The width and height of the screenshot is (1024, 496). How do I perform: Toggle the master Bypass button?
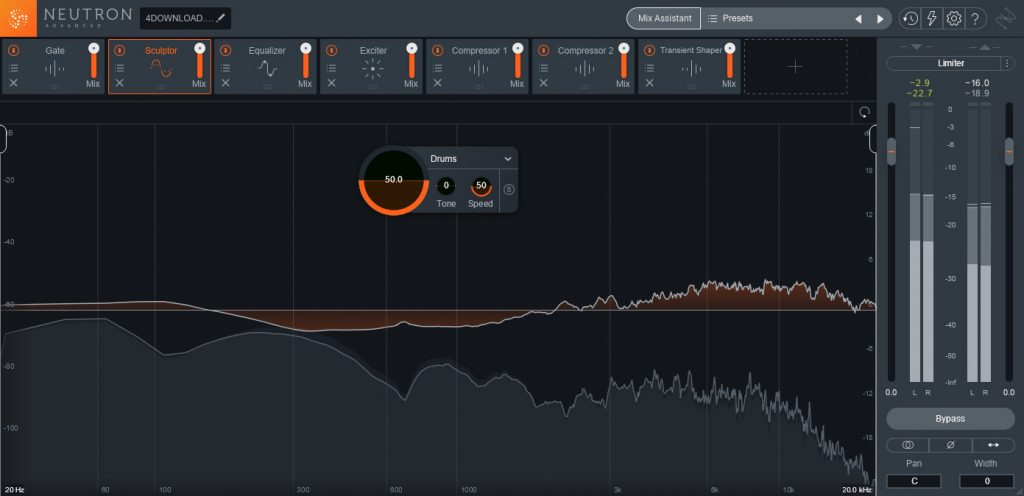pos(950,419)
